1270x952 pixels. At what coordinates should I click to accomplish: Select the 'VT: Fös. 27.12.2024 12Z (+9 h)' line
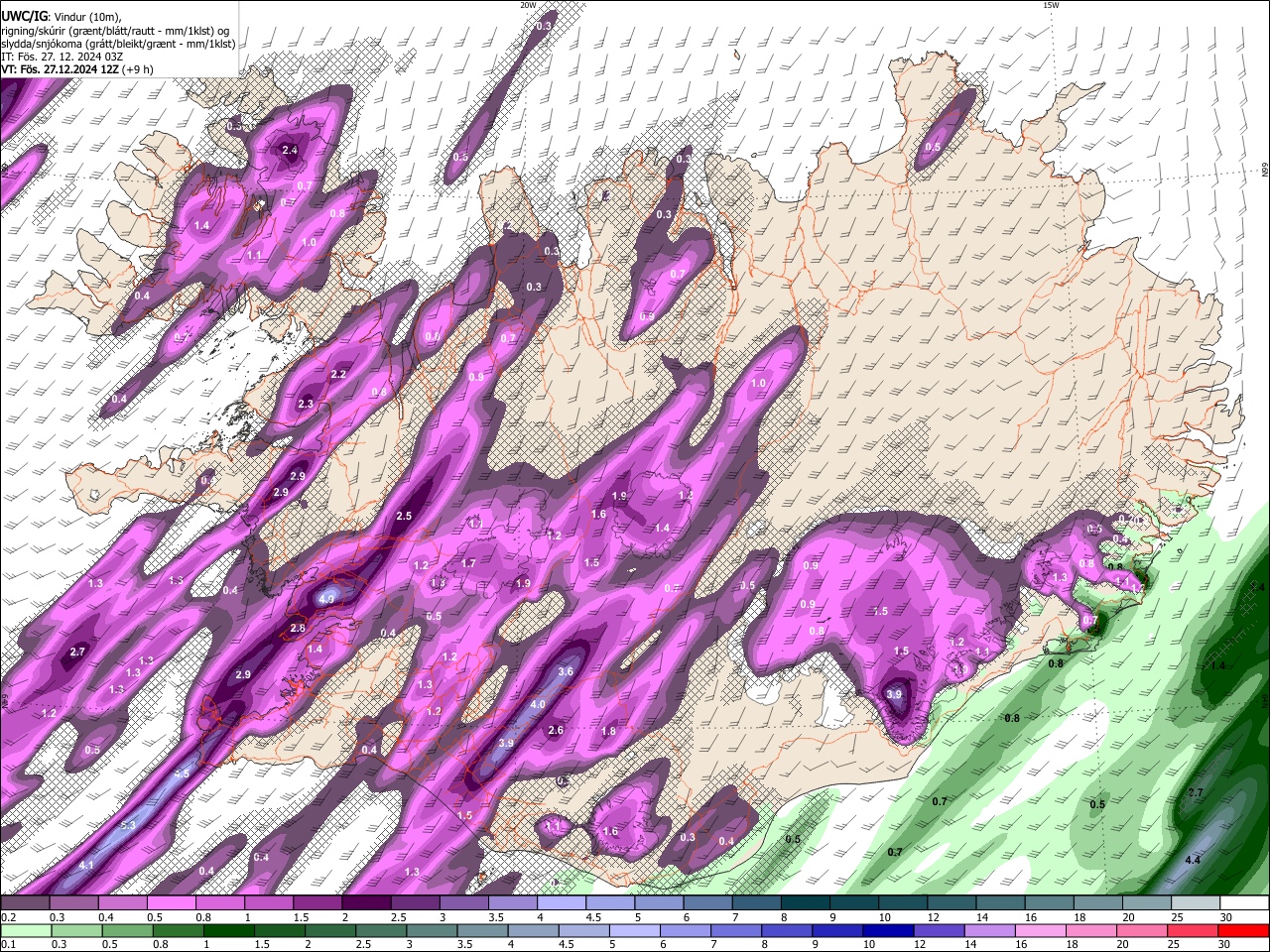[x=76, y=69]
